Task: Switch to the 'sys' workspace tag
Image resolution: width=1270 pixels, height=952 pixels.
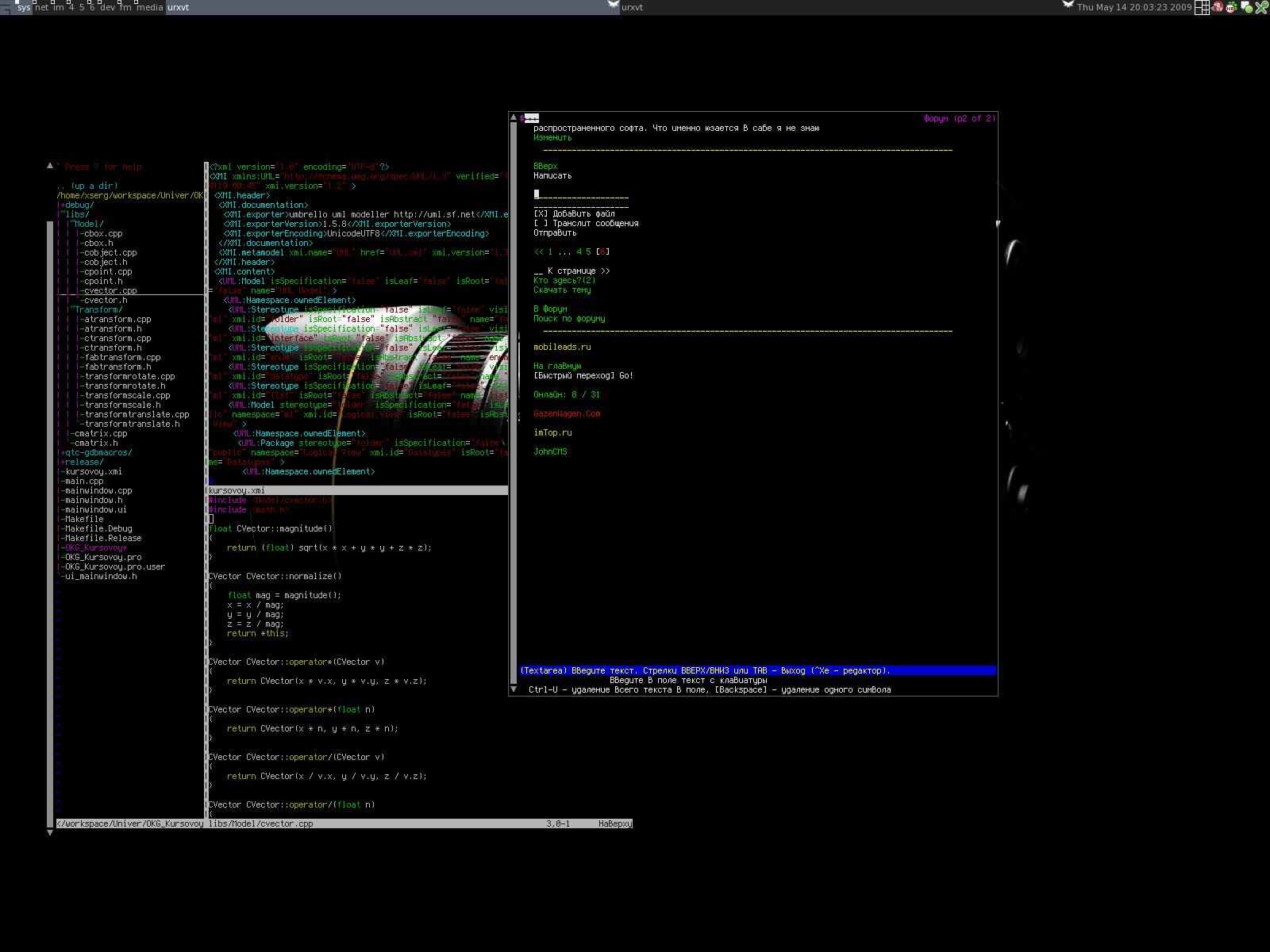Action: click(24, 7)
